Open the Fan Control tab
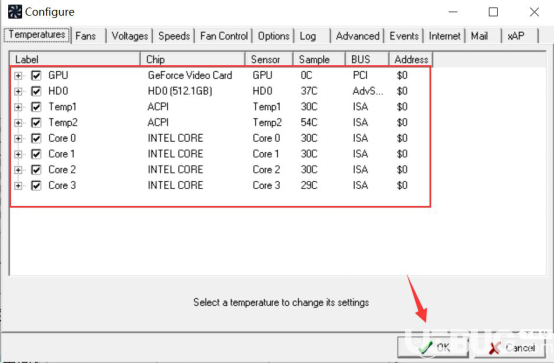 224,36
